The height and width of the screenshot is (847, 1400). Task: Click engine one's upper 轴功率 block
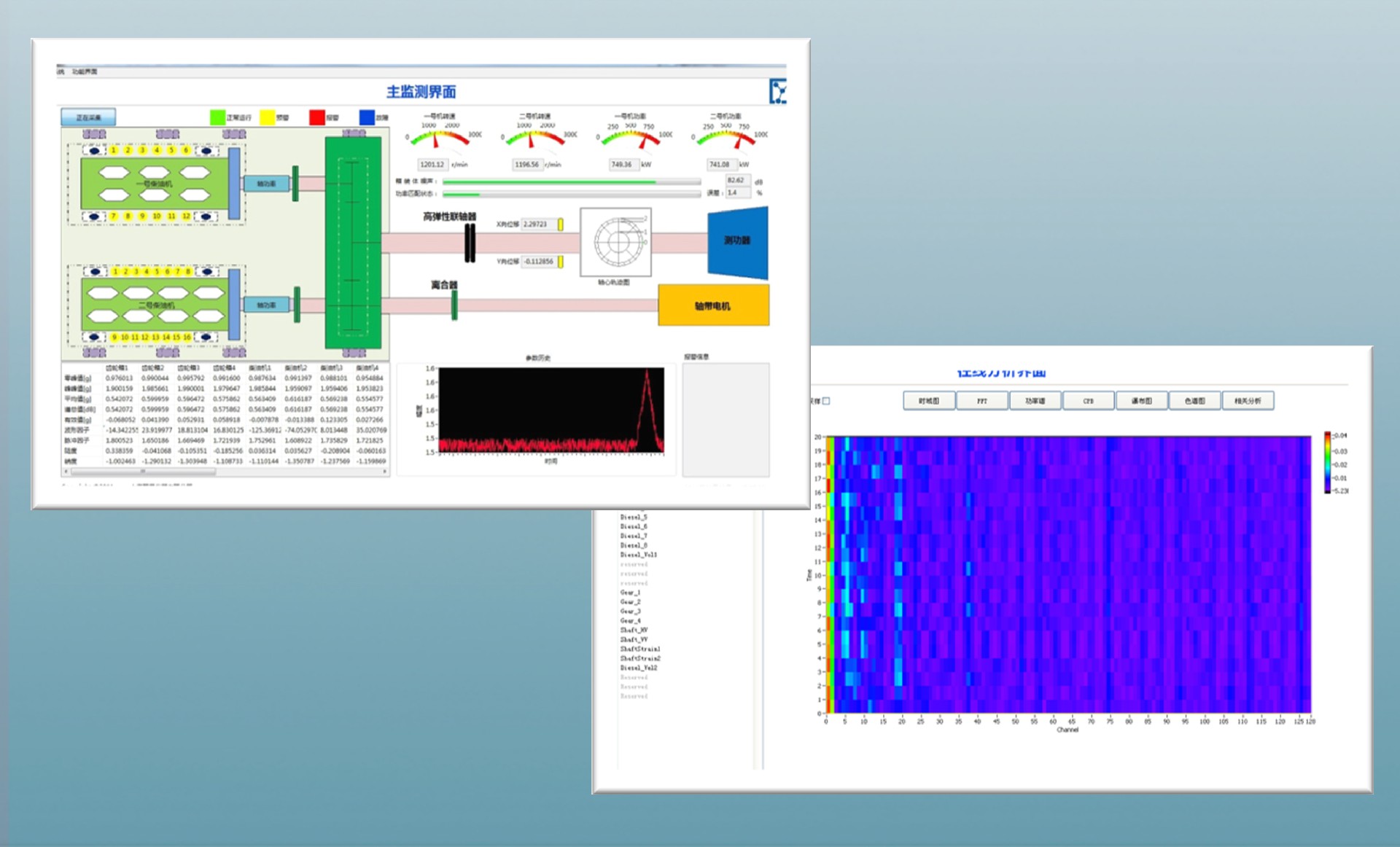tap(265, 184)
